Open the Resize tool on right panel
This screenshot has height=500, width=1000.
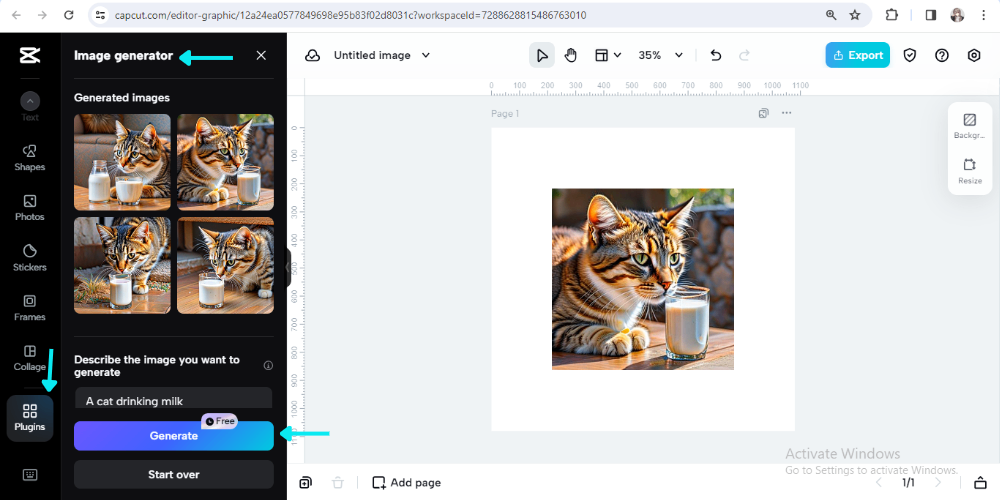[x=969, y=172]
